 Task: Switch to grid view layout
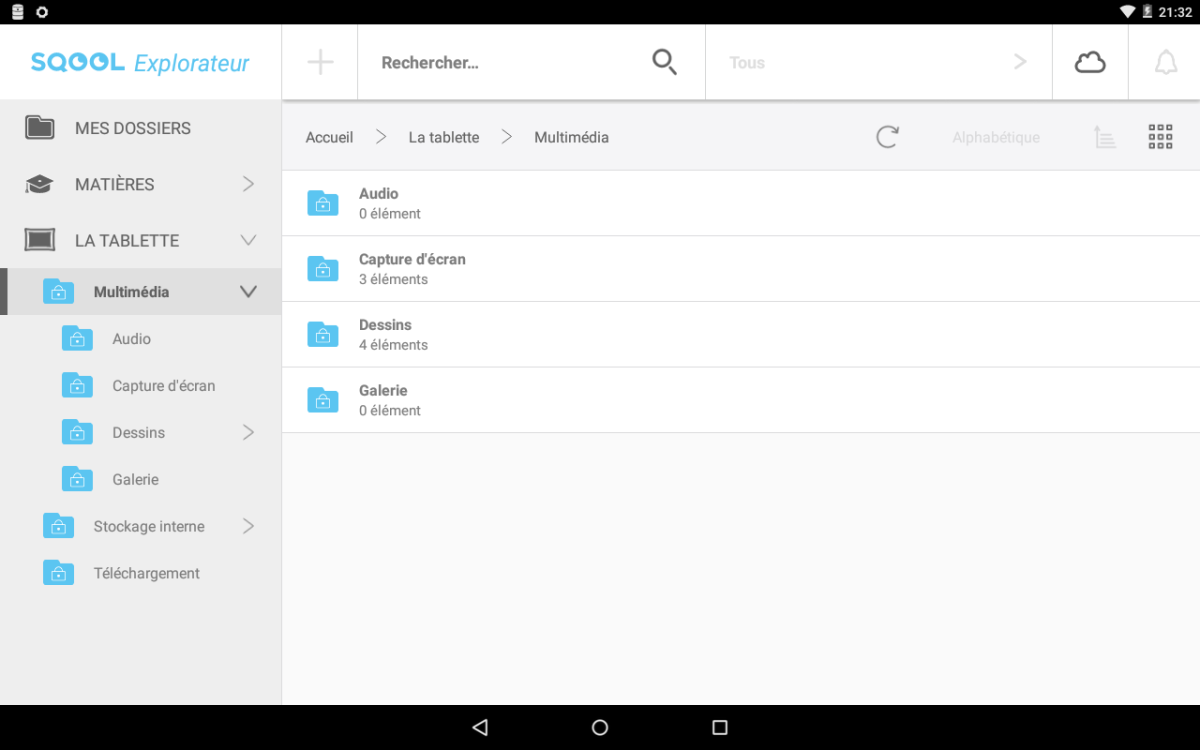point(1160,137)
